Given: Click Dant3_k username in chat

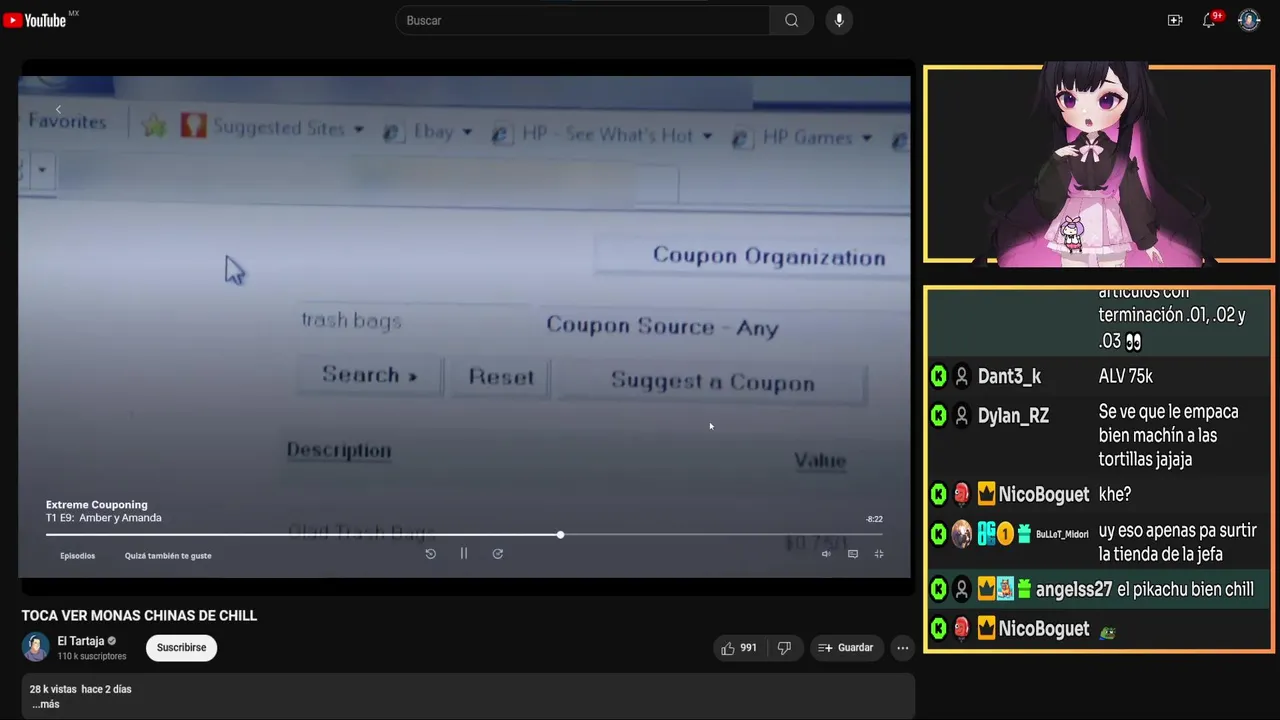Looking at the screenshot, I should [x=1009, y=377].
